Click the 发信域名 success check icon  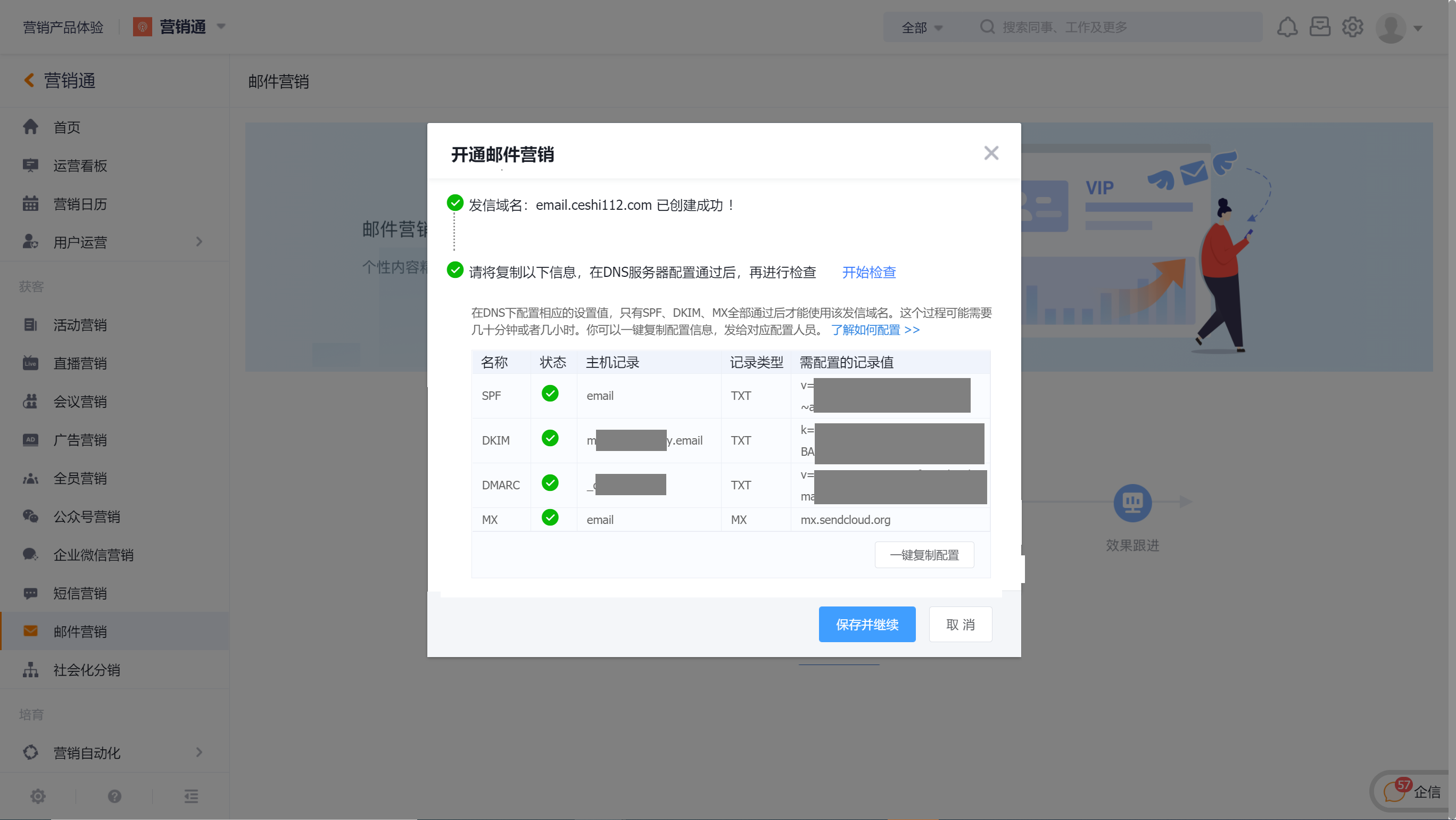click(455, 202)
